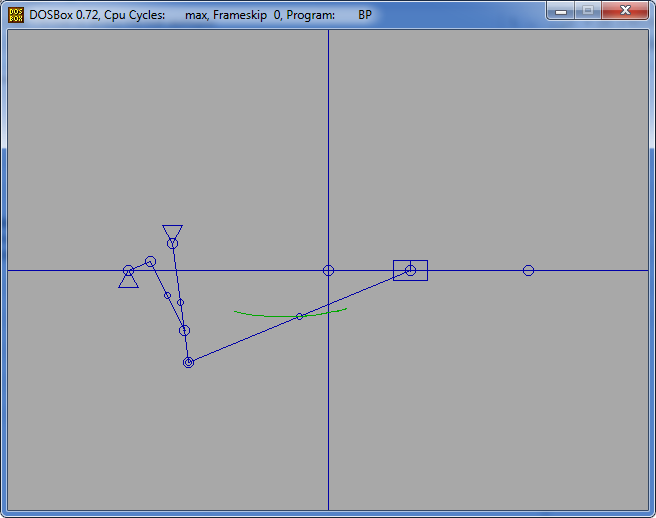This screenshot has height=518, width=656.
Task: Click the double-circle joint at the linkage bottom
Action: click(x=189, y=362)
